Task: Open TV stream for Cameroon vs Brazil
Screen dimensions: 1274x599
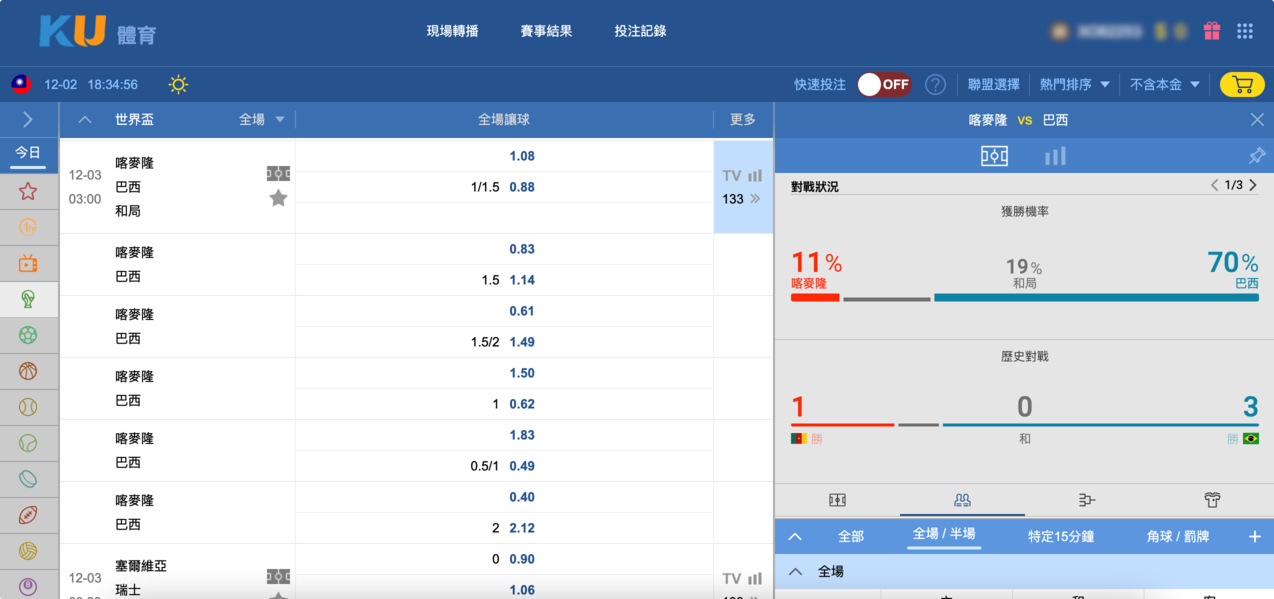Action: click(732, 175)
